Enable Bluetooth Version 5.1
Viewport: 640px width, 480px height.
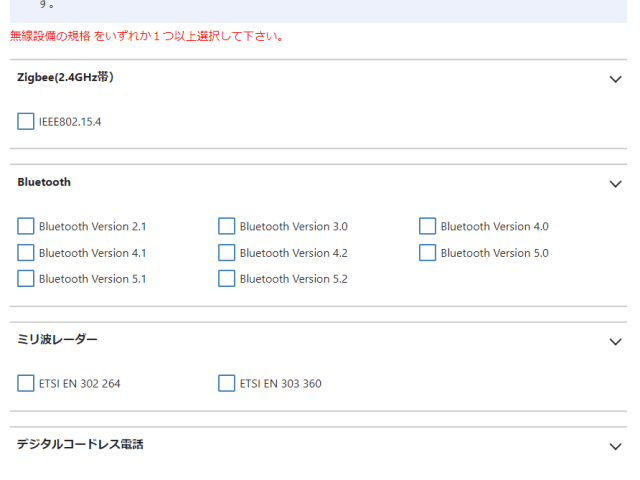click(x=26, y=279)
